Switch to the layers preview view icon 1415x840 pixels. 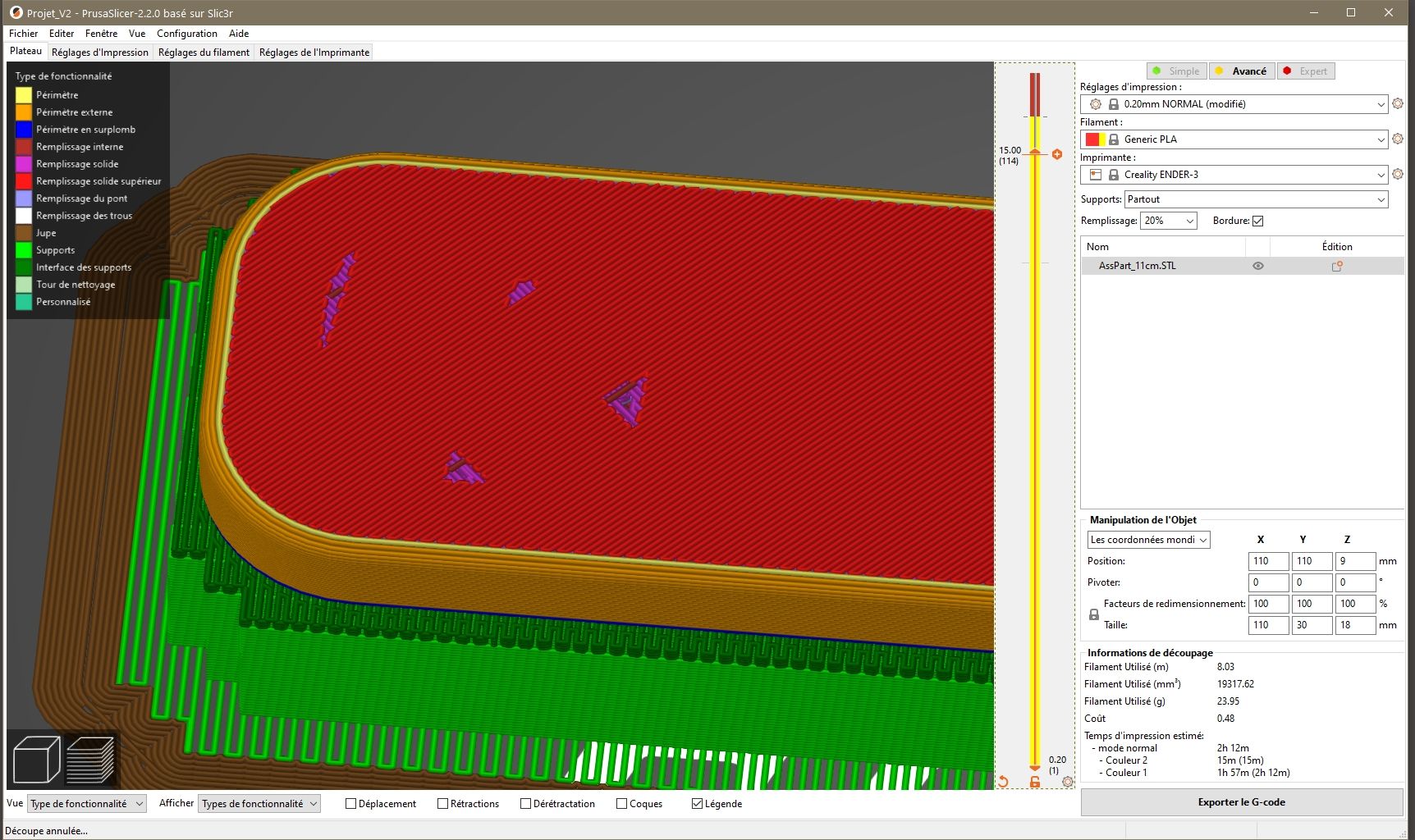pyautogui.click(x=90, y=759)
